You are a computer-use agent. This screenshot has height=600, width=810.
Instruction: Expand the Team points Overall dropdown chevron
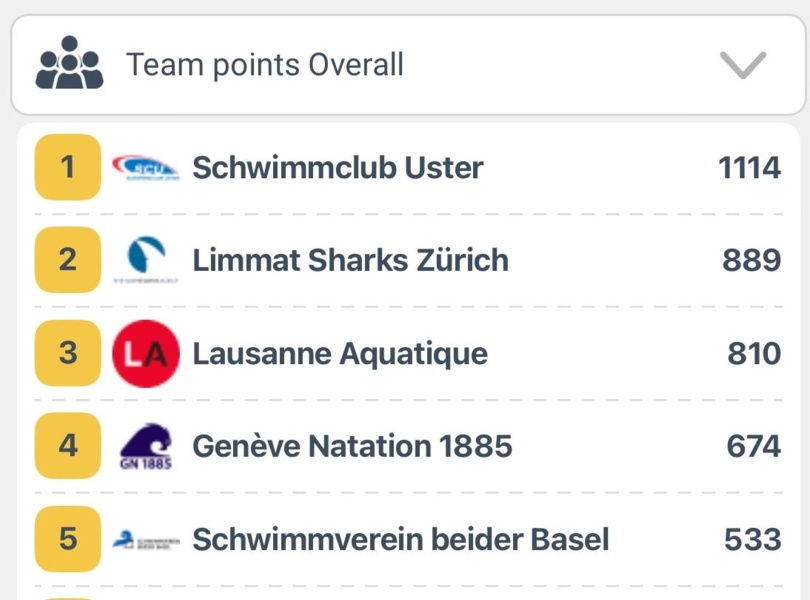(742, 65)
